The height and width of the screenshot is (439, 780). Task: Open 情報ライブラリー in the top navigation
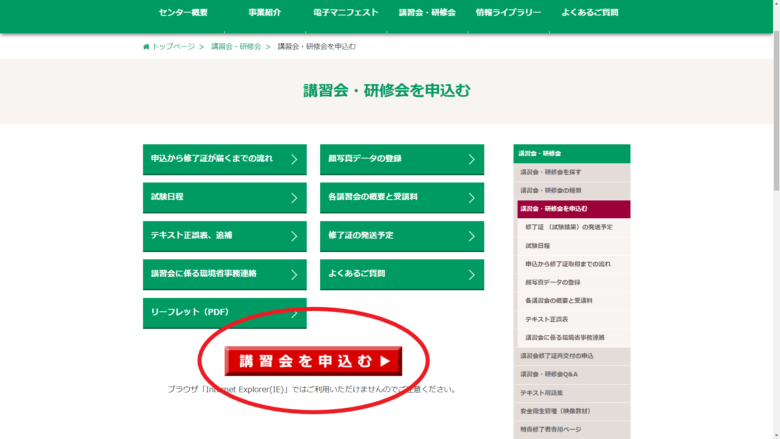(508, 13)
